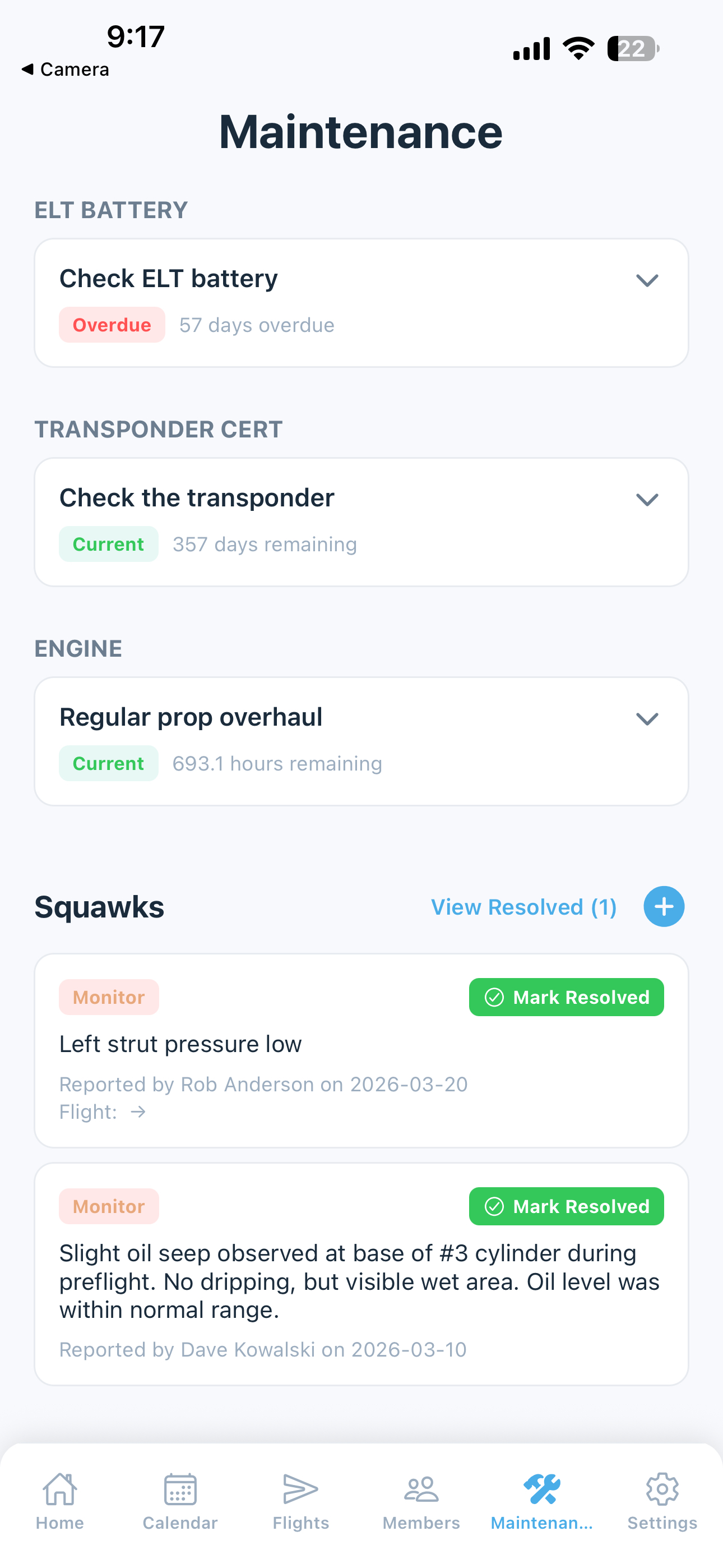Tap the Current badge on transponder item
Screen dimensions: 723x1568
108,544
